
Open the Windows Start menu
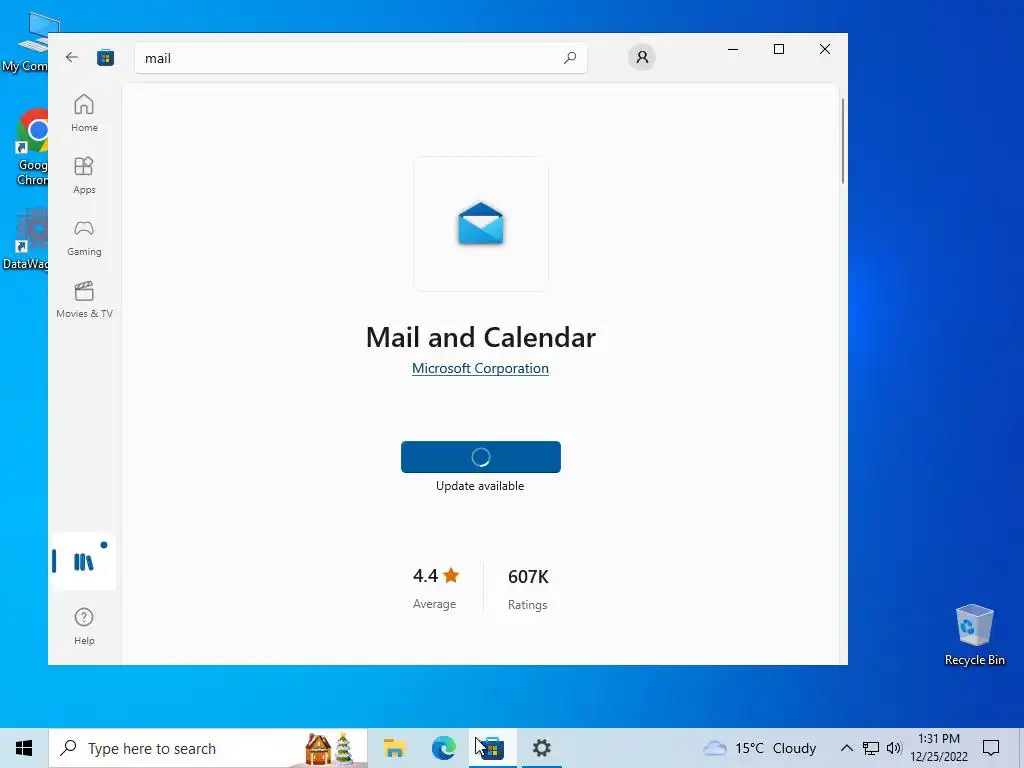tap(24, 748)
